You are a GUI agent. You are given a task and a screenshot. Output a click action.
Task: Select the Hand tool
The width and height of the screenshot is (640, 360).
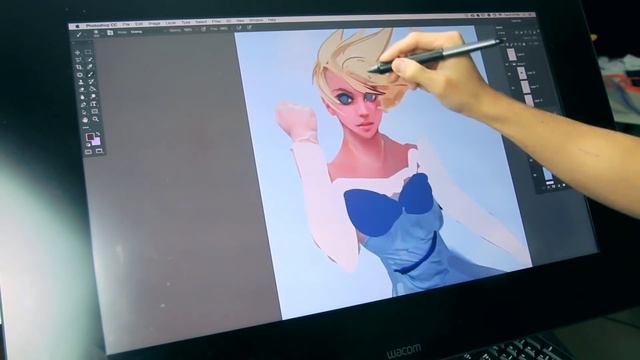tap(85, 120)
